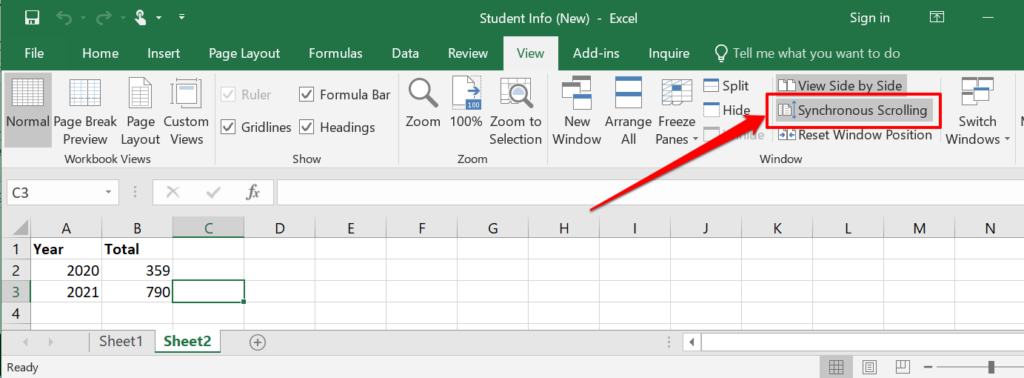Click Split window button
The width and height of the screenshot is (1024, 378).
click(726, 86)
